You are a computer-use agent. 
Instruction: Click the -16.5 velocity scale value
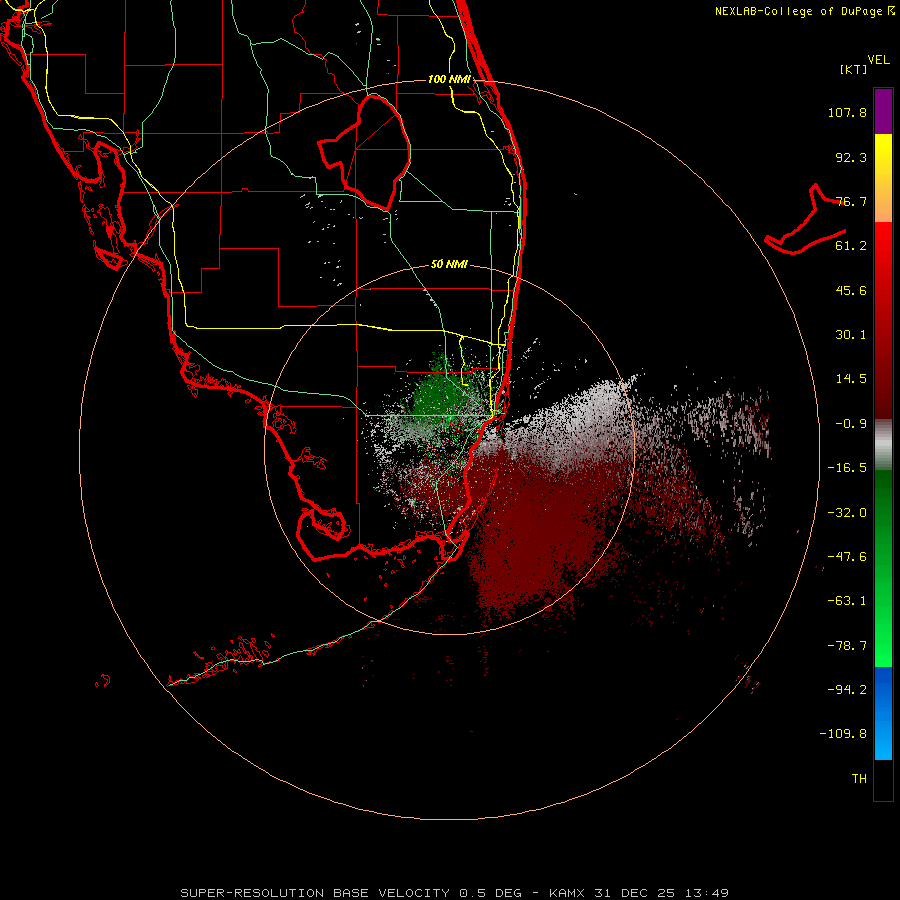click(847, 468)
